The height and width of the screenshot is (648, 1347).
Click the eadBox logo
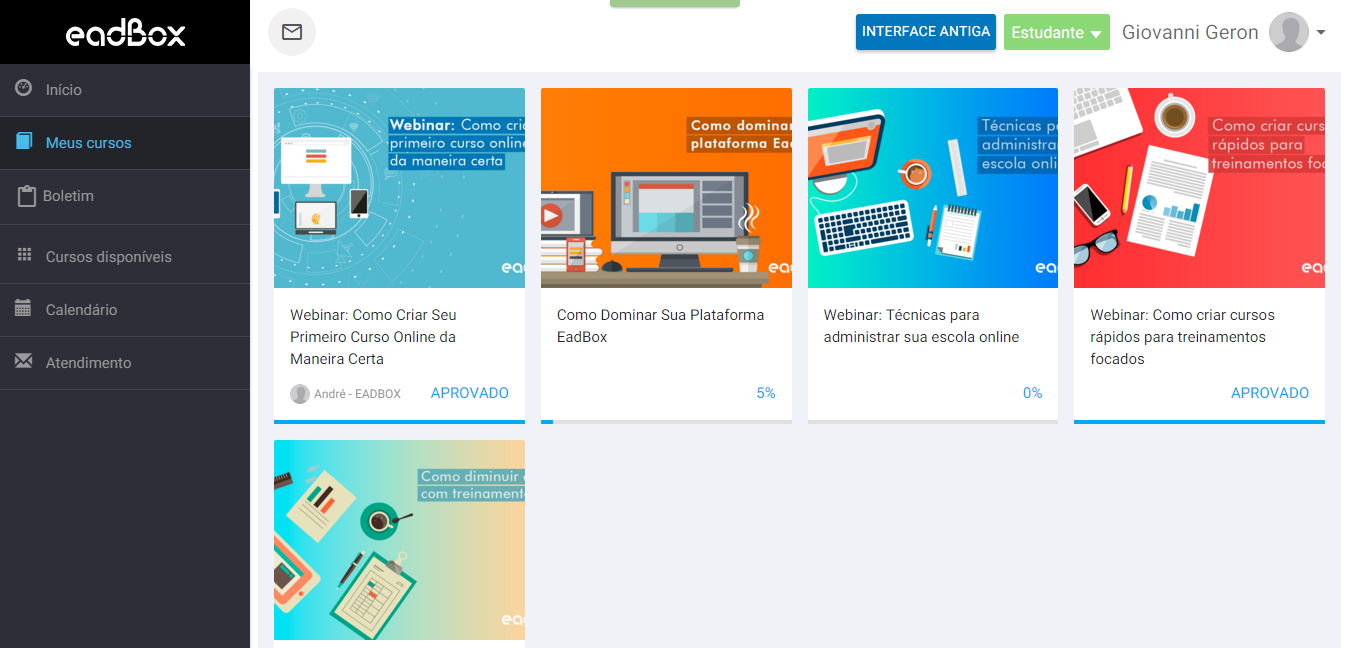point(125,34)
